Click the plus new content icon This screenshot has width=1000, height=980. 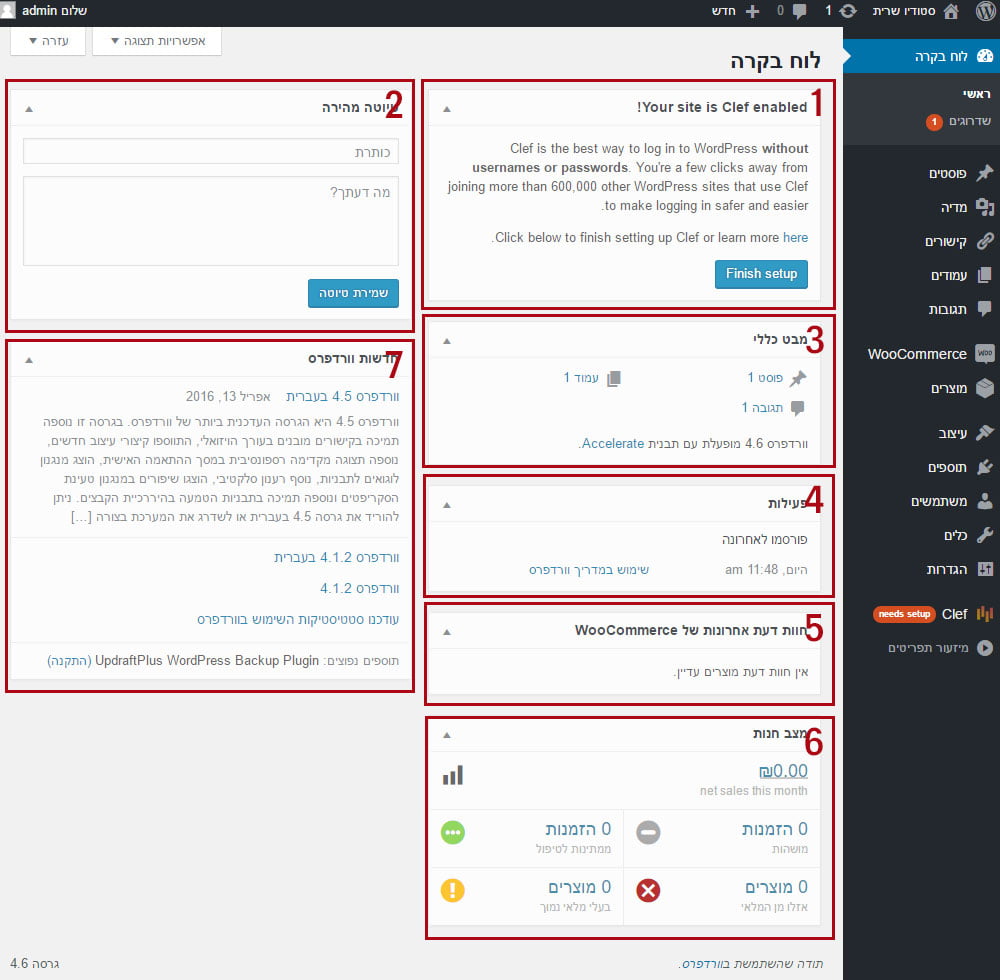[753, 11]
